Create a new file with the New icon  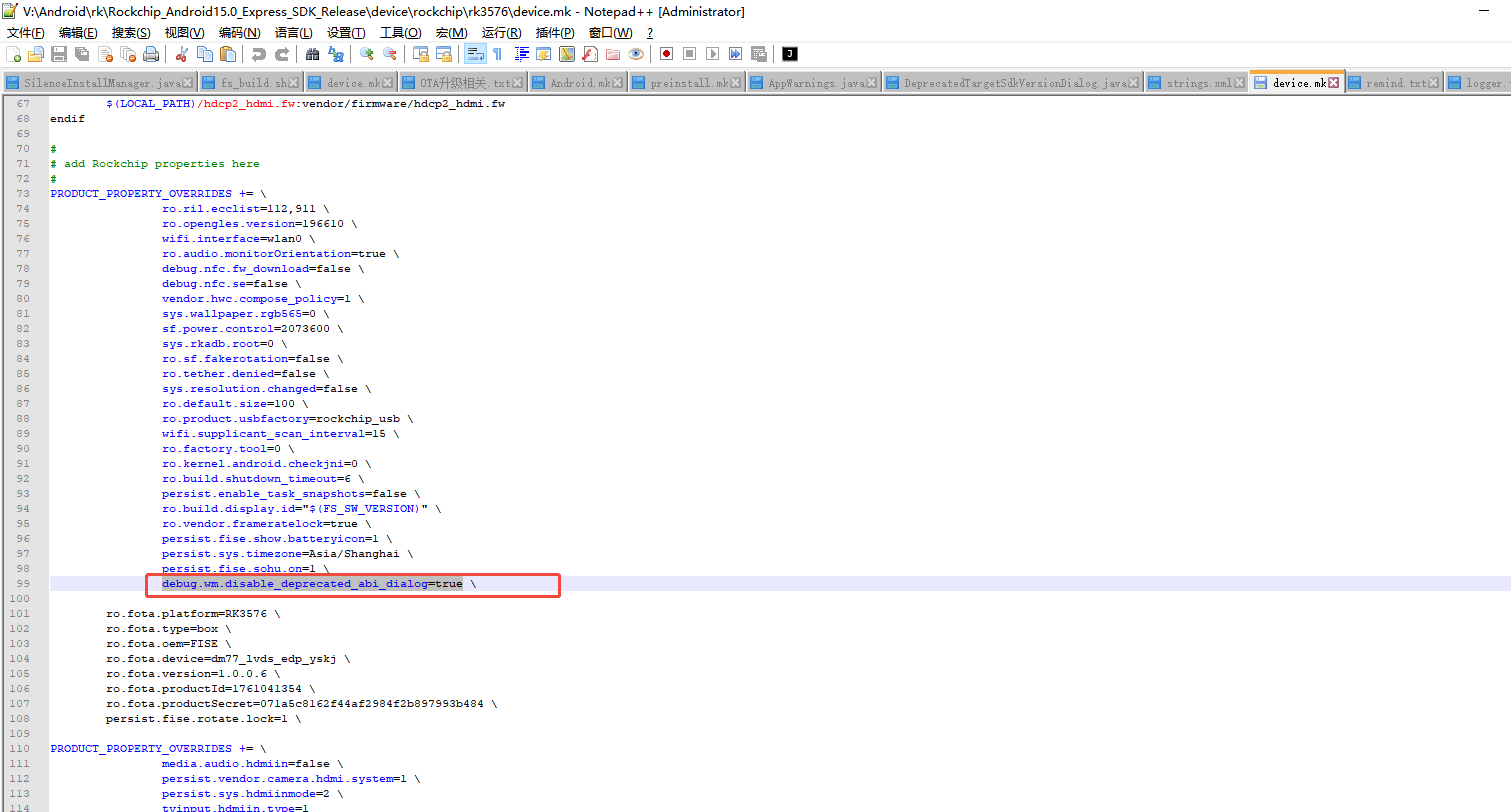click(x=14, y=54)
